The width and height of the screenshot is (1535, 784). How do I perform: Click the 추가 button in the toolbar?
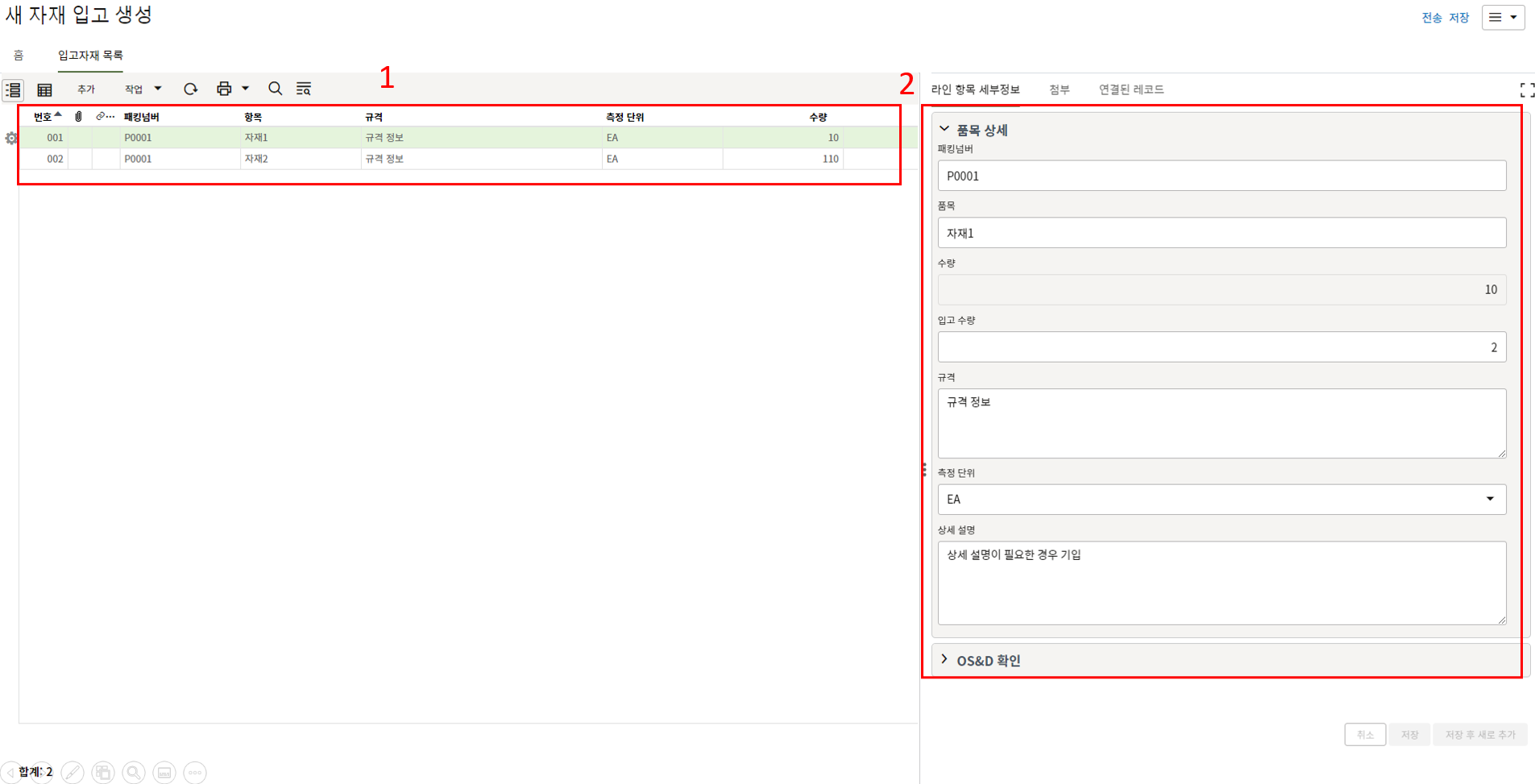[x=86, y=89]
